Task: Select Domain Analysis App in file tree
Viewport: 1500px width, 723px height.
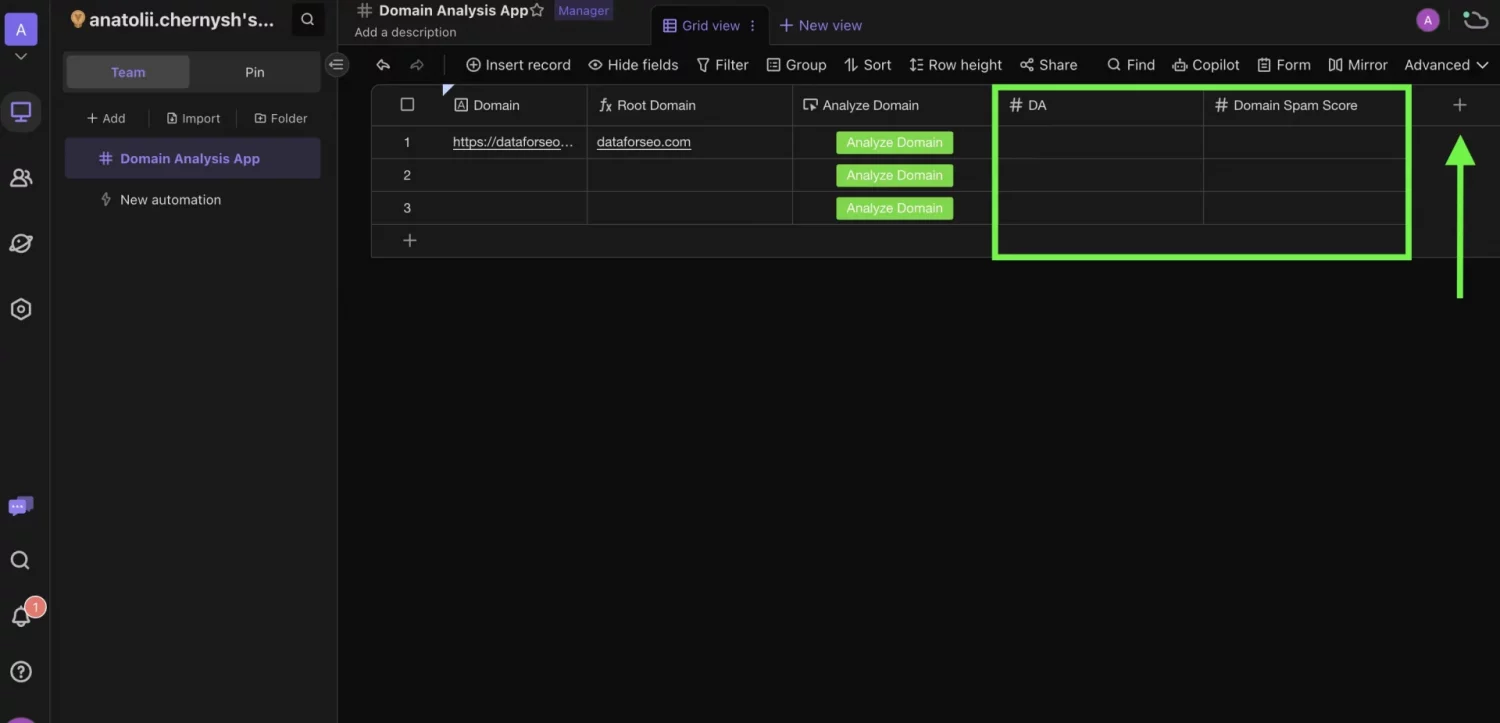Action: [193, 158]
